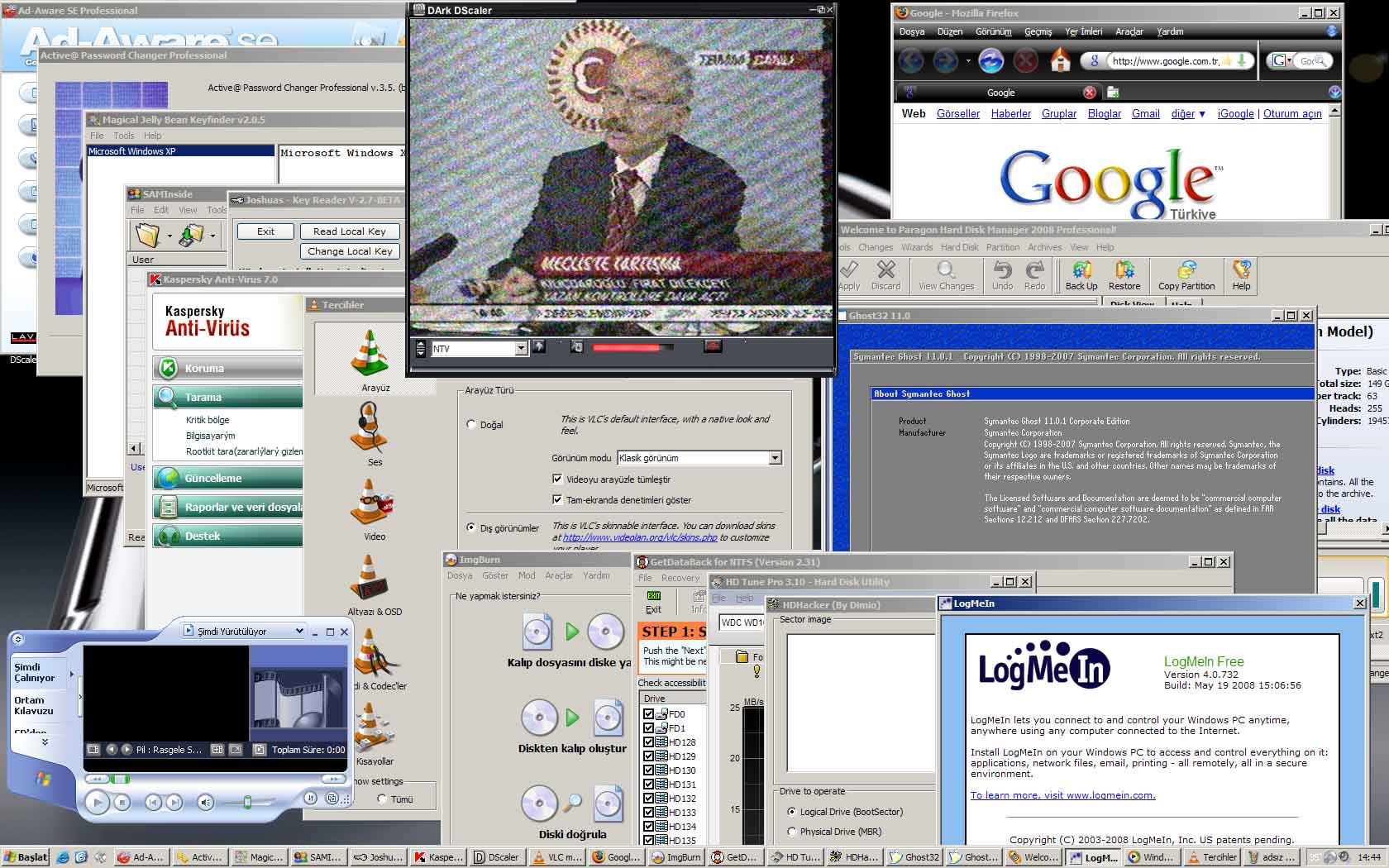The height and width of the screenshot is (868, 1389).
Task: Click Media Player previous track button
Action: [153, 802]
